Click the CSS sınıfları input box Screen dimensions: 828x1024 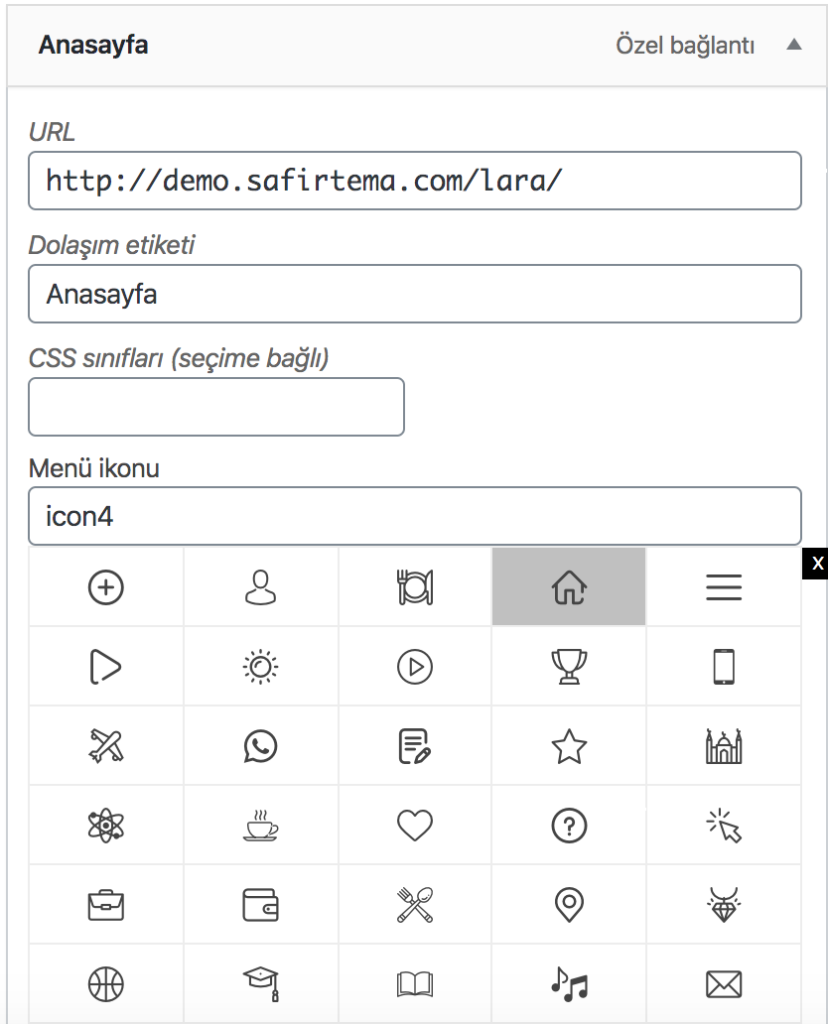(216, 407)
